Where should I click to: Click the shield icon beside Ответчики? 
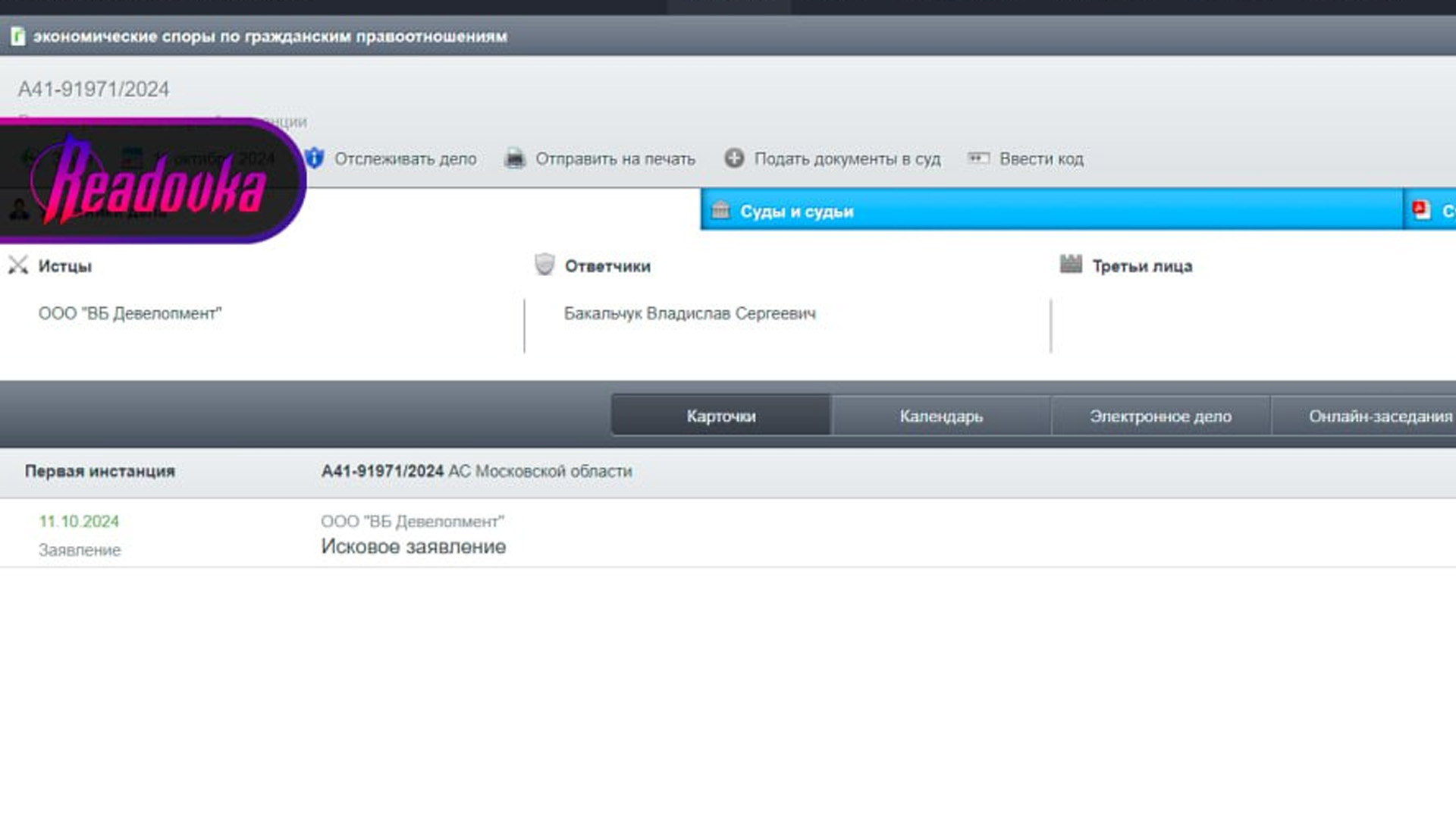(544, 265)
